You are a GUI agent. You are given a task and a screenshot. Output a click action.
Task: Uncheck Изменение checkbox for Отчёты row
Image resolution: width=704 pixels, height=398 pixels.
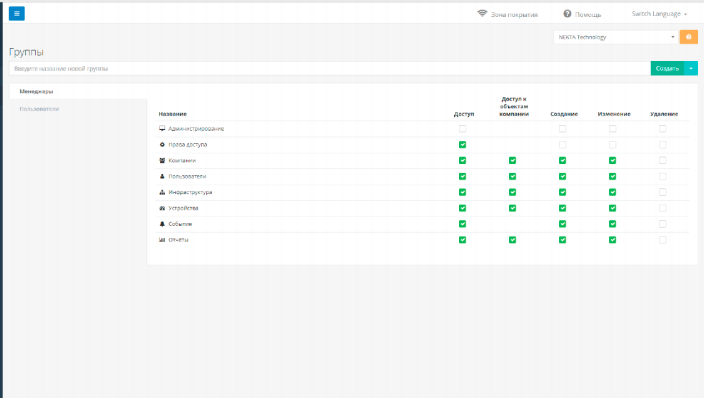tap(612, 240)
